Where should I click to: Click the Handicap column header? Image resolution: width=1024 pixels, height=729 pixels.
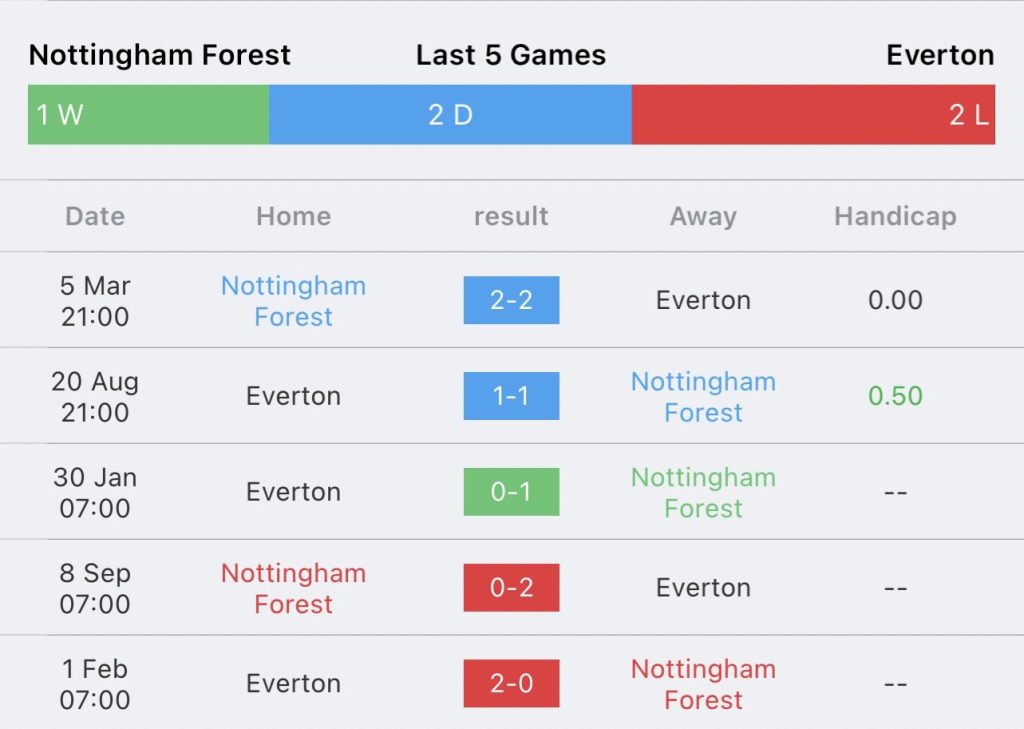895,217
